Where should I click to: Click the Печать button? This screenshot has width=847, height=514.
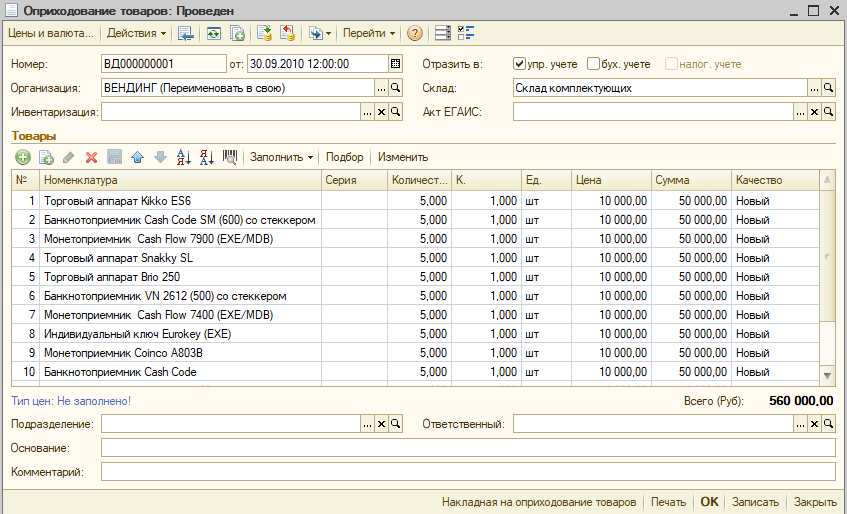[x=668, y=502]
